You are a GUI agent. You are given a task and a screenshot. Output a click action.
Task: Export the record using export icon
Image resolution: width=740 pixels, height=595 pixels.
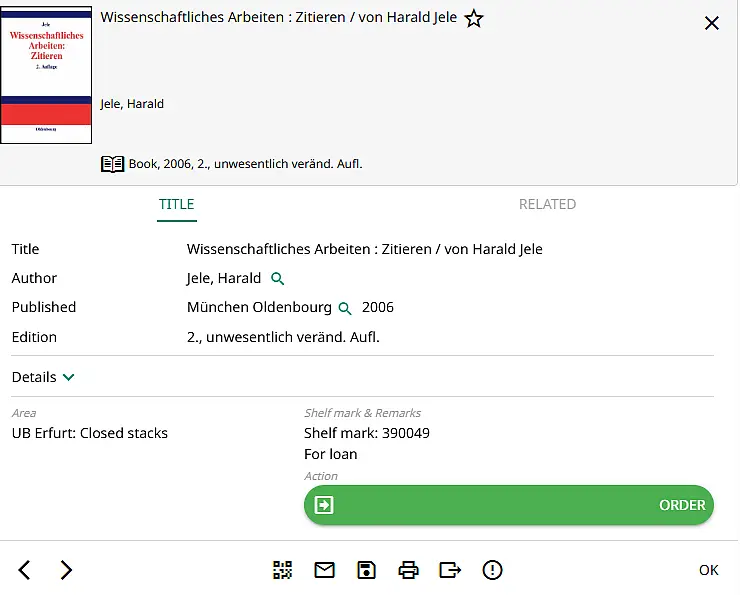(450, 570)
